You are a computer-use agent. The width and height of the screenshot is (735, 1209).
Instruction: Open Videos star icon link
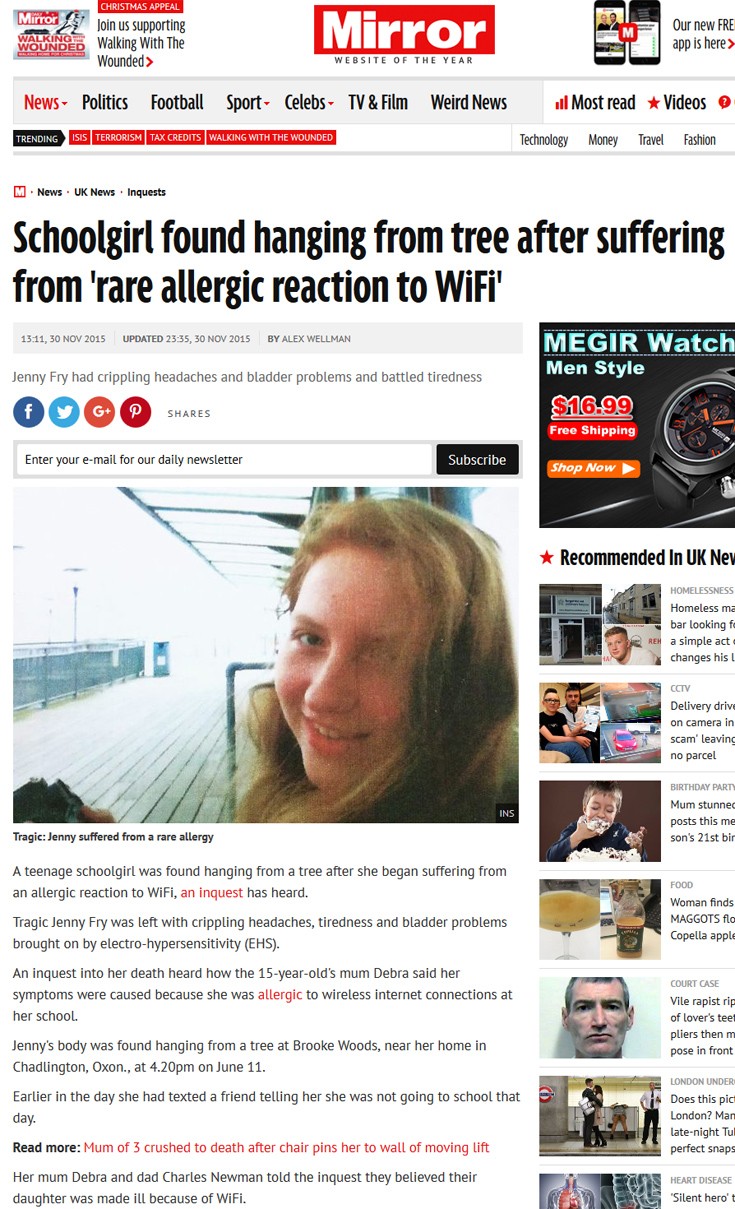(653, 103)
